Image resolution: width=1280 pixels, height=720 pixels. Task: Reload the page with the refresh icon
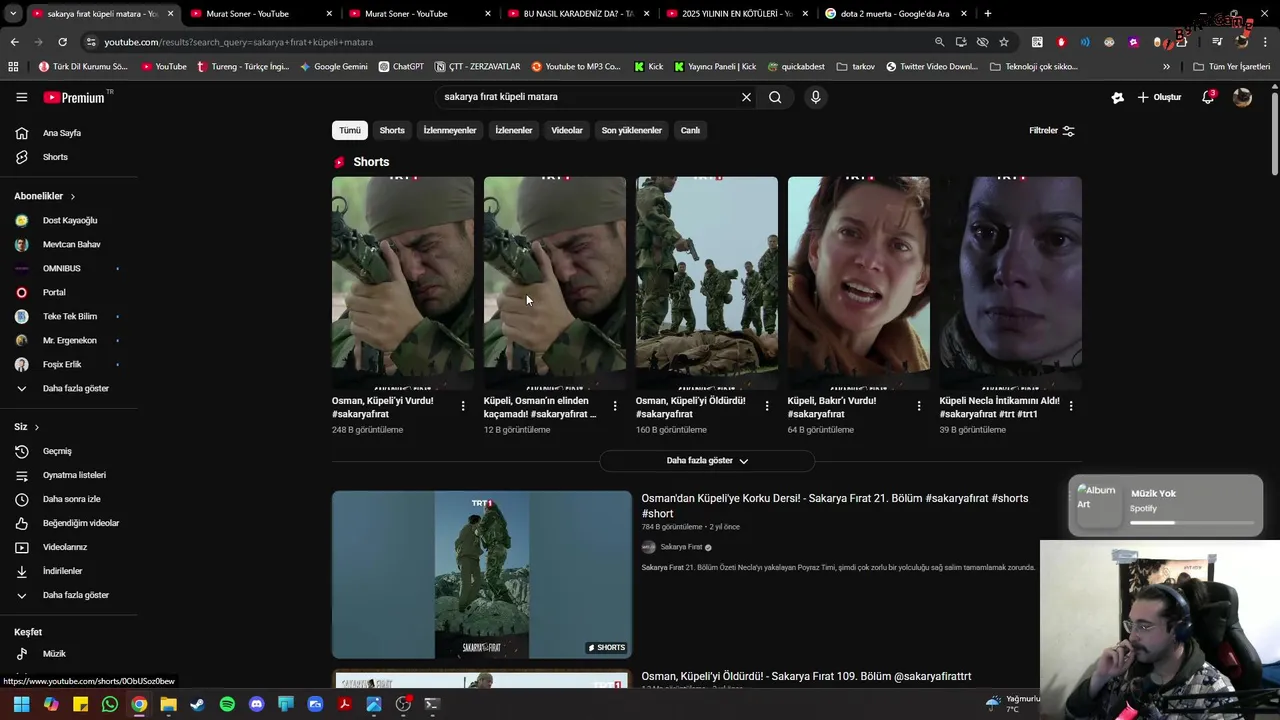point(62,42)
